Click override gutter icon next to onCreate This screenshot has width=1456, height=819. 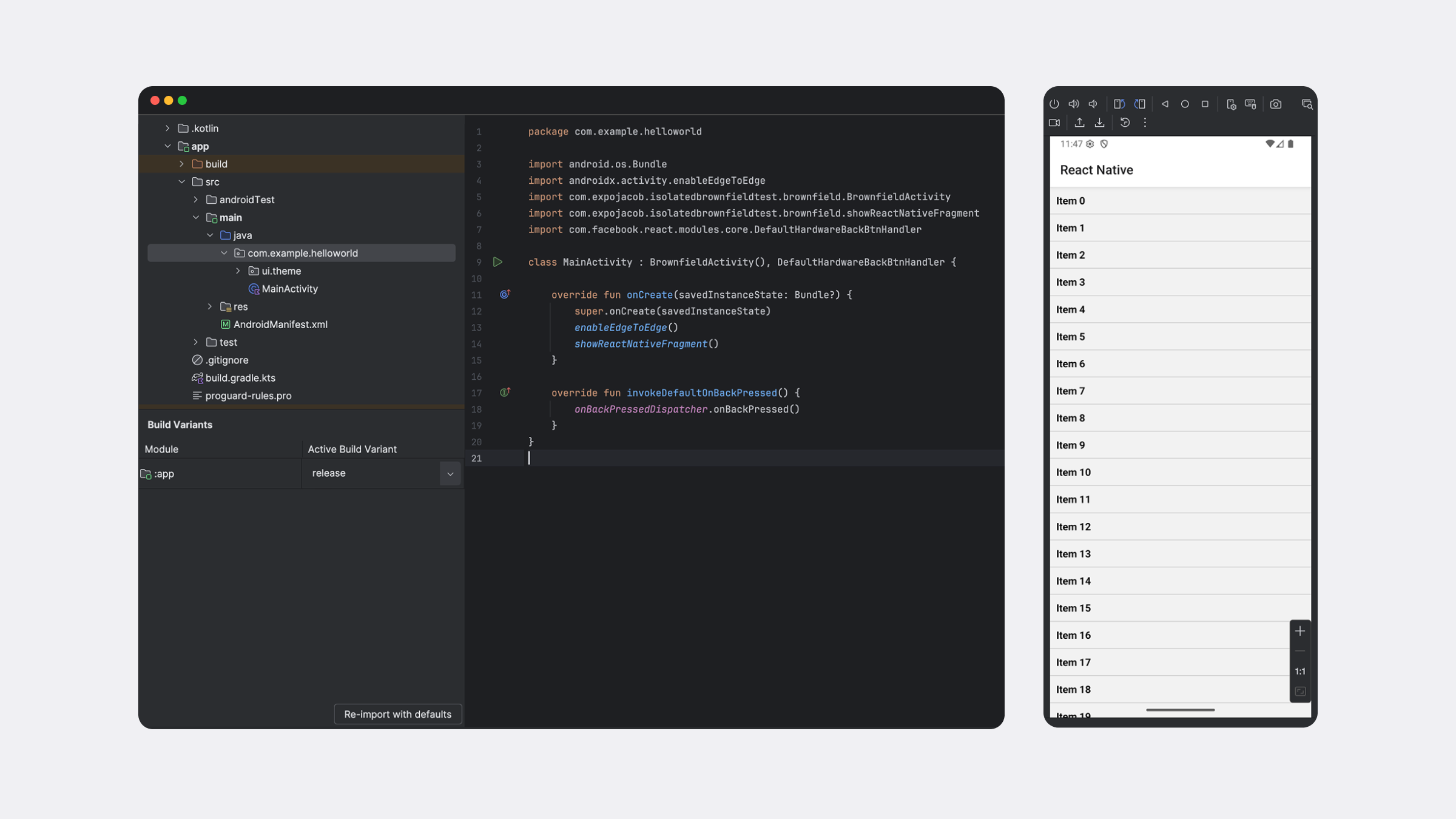tap(505, 294)
